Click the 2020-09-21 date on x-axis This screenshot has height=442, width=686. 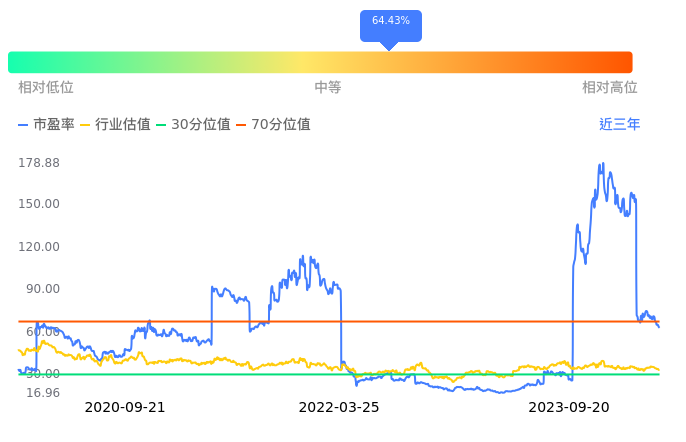click(x=124, y=407)
